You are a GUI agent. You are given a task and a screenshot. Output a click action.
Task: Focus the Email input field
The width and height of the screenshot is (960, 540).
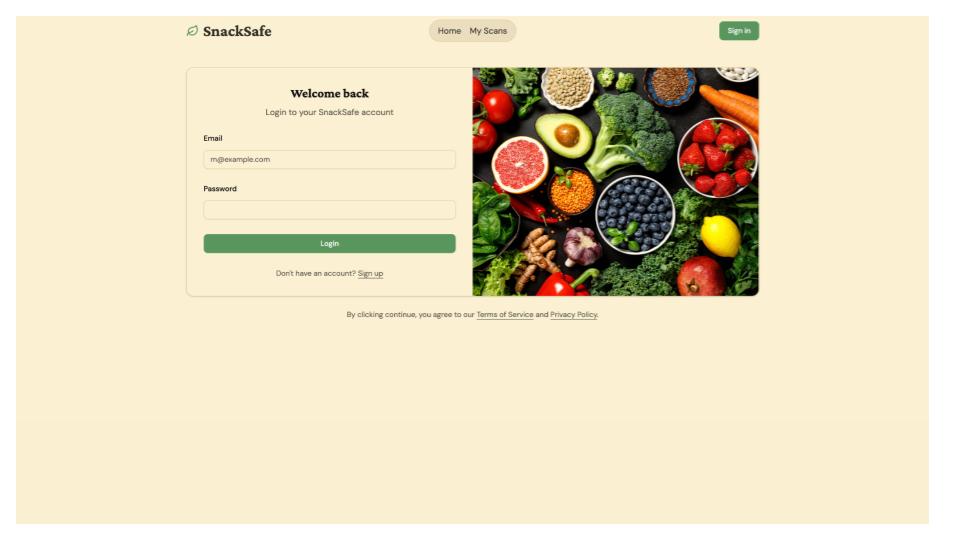coord(329,159)
